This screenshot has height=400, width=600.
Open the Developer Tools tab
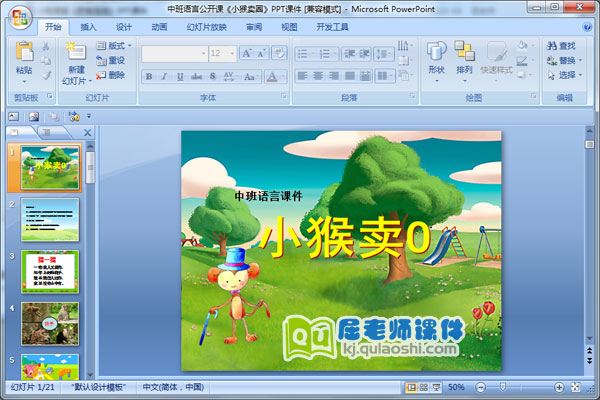click(332, 27)
